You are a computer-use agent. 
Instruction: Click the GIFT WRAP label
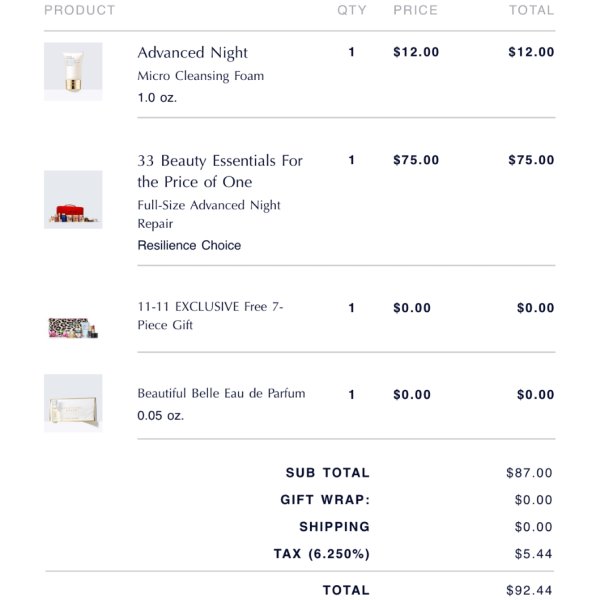tap(325, 500)
